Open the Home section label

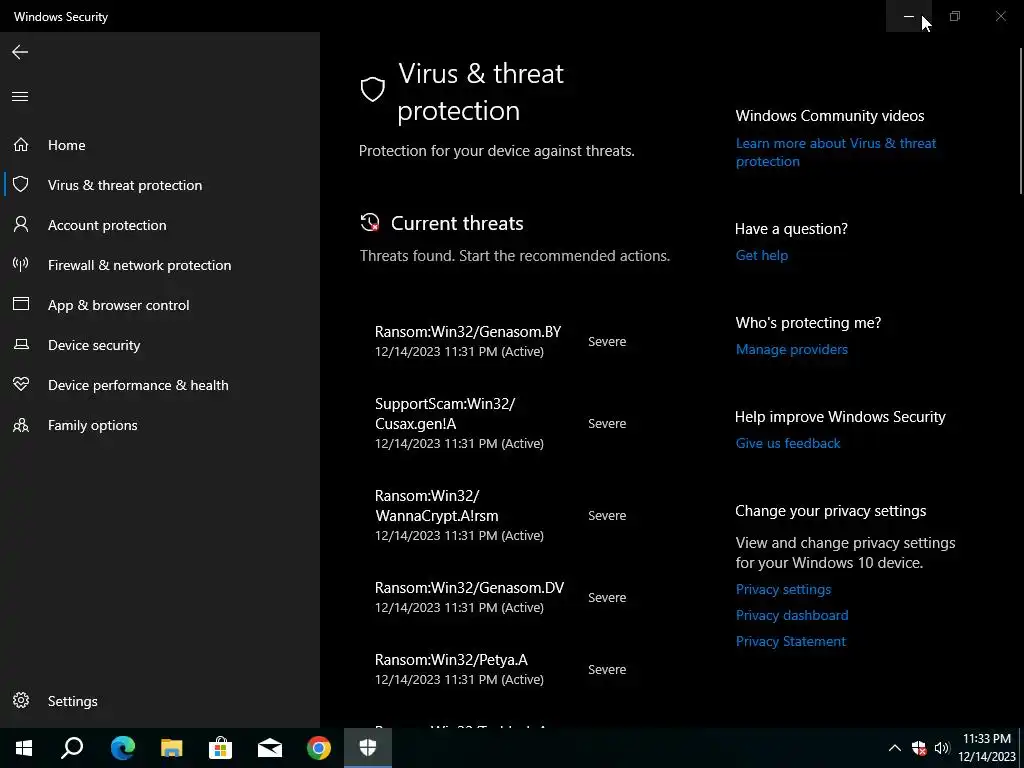tap(67, 145)
